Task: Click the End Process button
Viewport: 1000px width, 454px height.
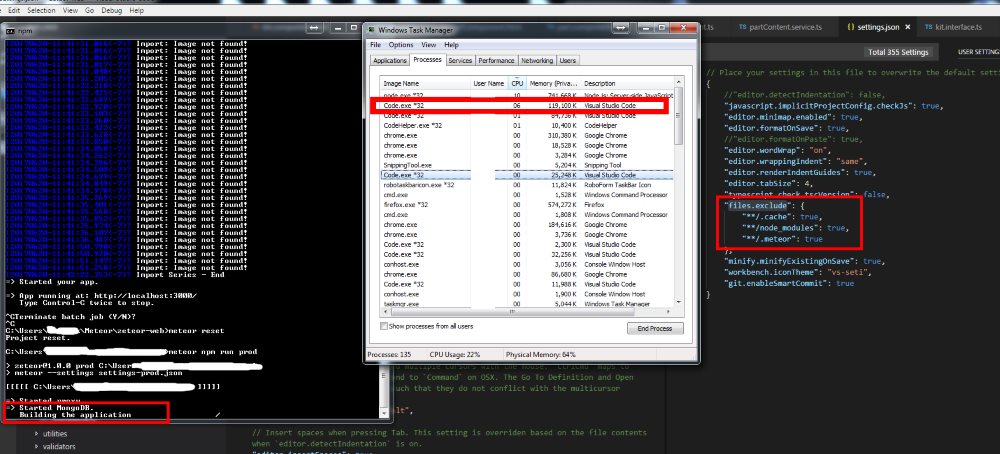Action: (x=655, y=328)
